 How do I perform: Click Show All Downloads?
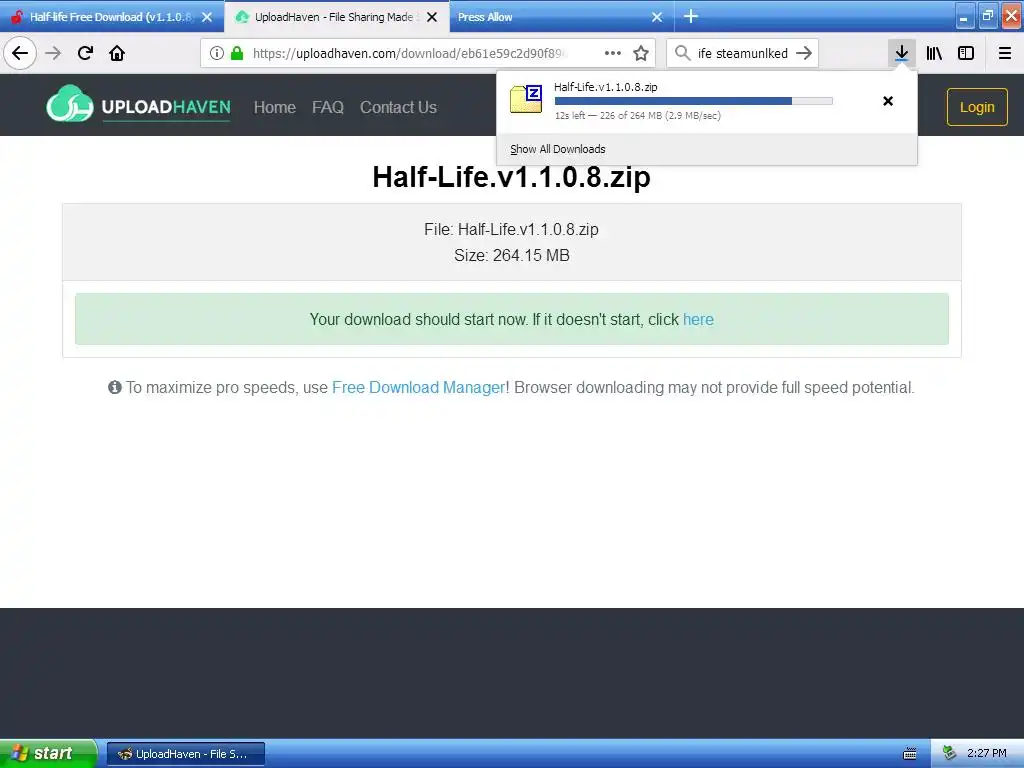point(558,149)
